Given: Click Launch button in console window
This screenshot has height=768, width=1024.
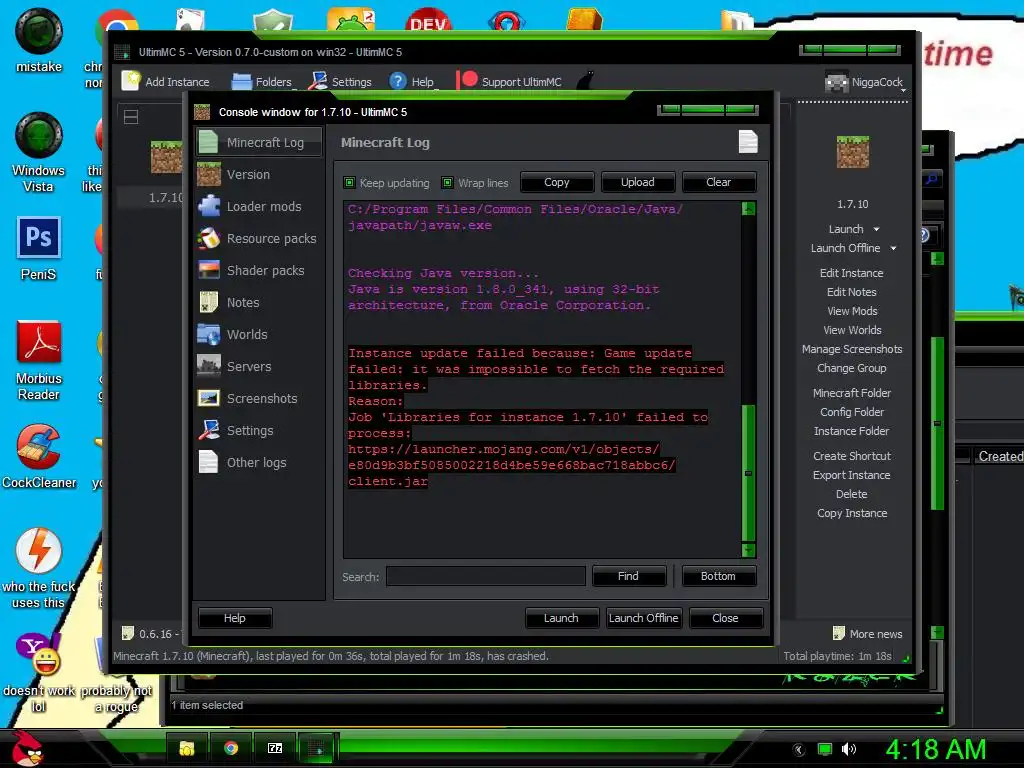Looking at the screenshot, I should pyautogui.click(x=562, y=618).
